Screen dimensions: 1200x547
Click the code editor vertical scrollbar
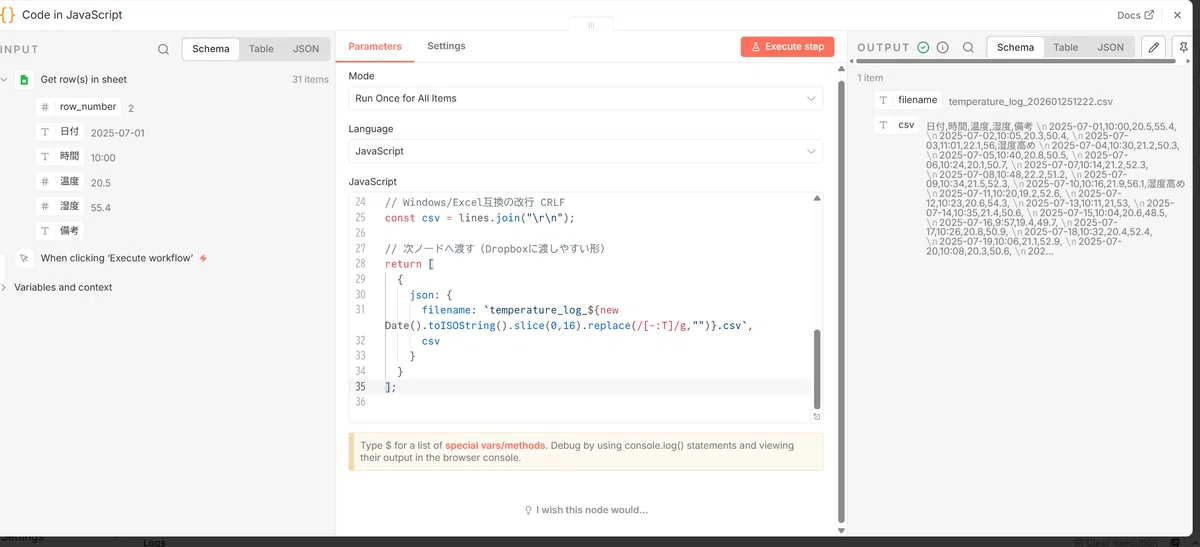click(x=817, y=367)
